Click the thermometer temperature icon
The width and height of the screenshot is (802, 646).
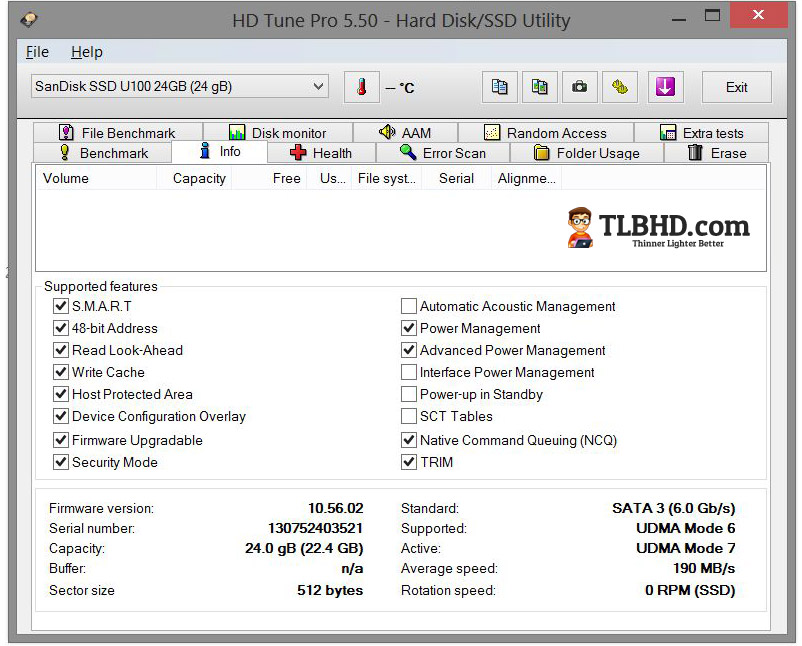coord(362,87)
